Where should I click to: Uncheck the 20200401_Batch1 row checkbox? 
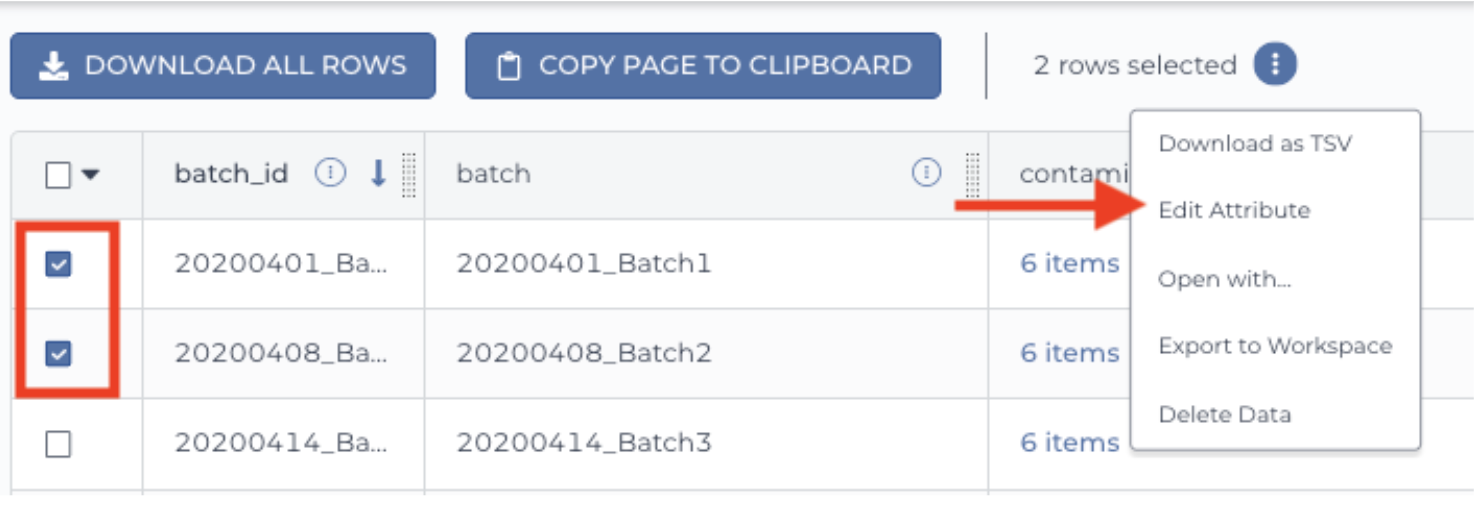click(x=58, y=264)
